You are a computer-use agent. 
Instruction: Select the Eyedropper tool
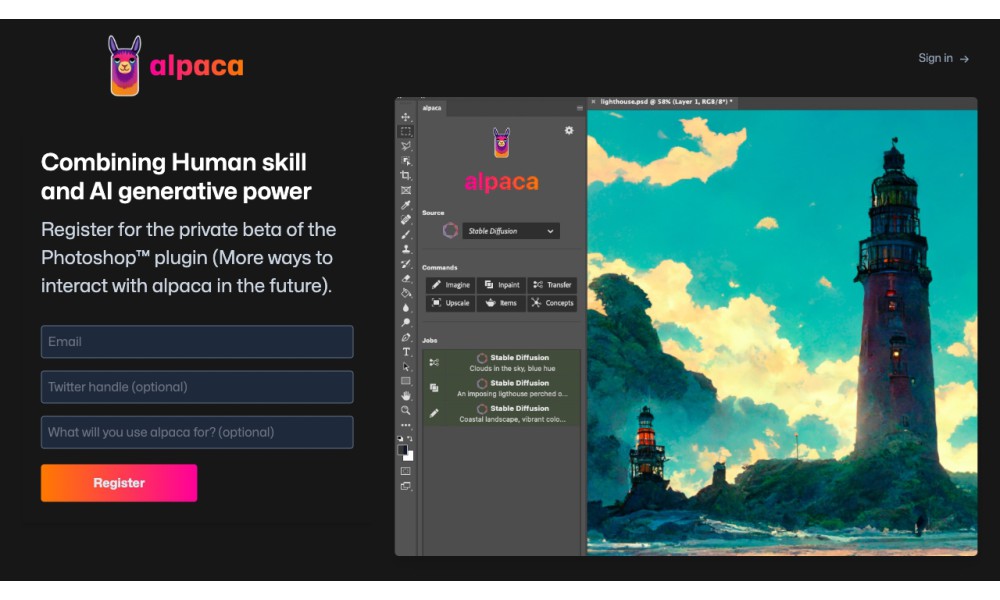point(406,205)
